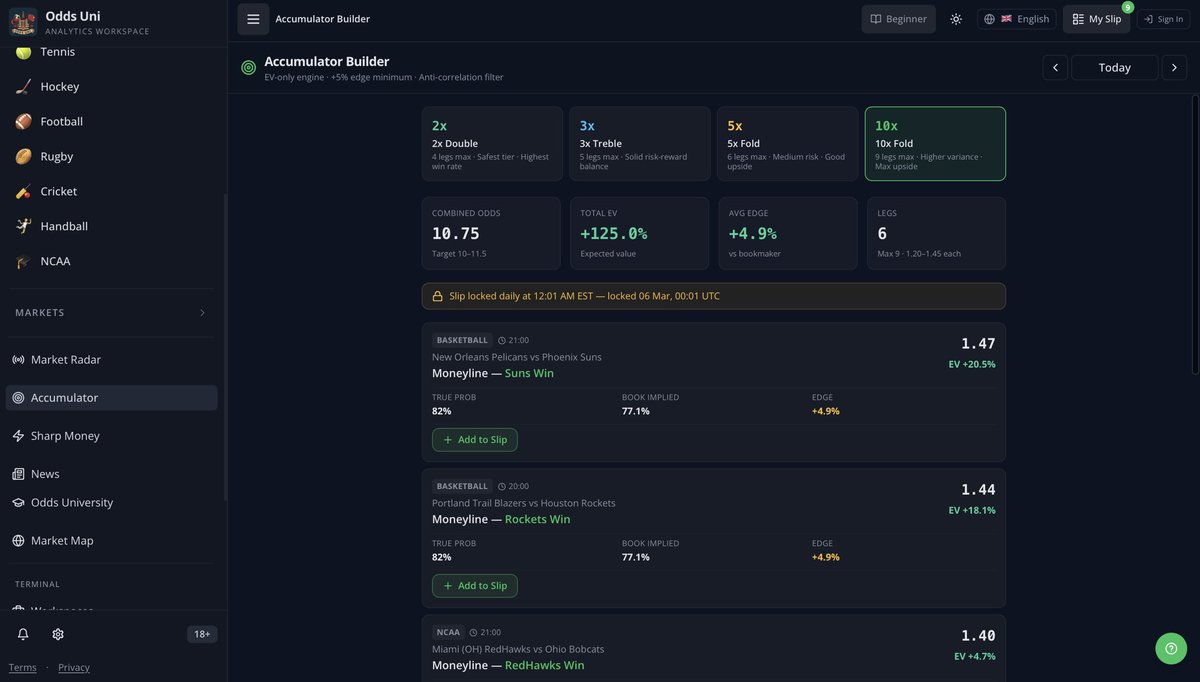Add Rockets Win to slip
Image resolution: width=1200 pixels, height=682 pixels.
[x=475, y=586]
